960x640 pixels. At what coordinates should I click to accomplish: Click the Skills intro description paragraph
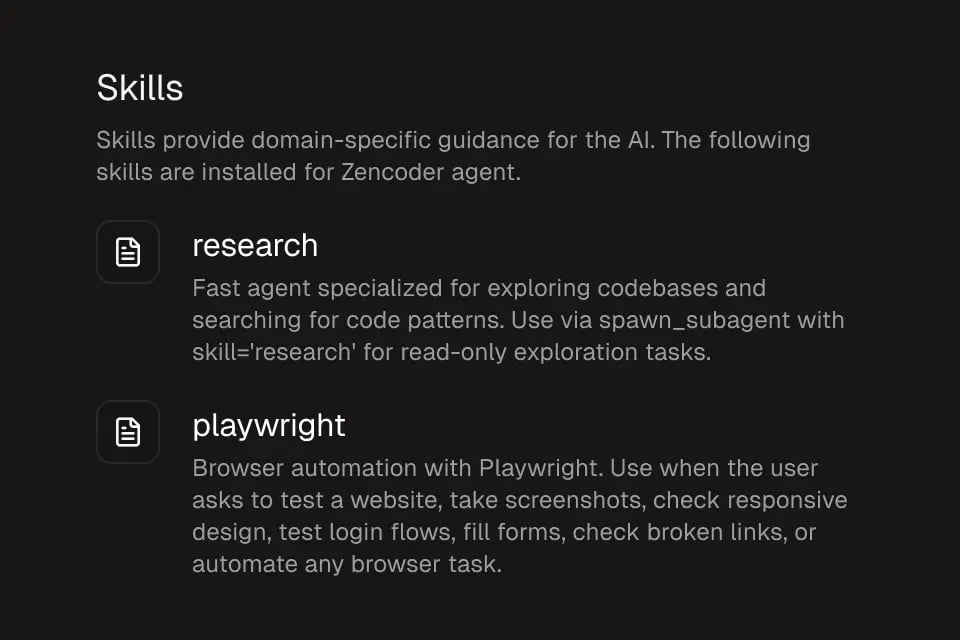pos(453,155)
